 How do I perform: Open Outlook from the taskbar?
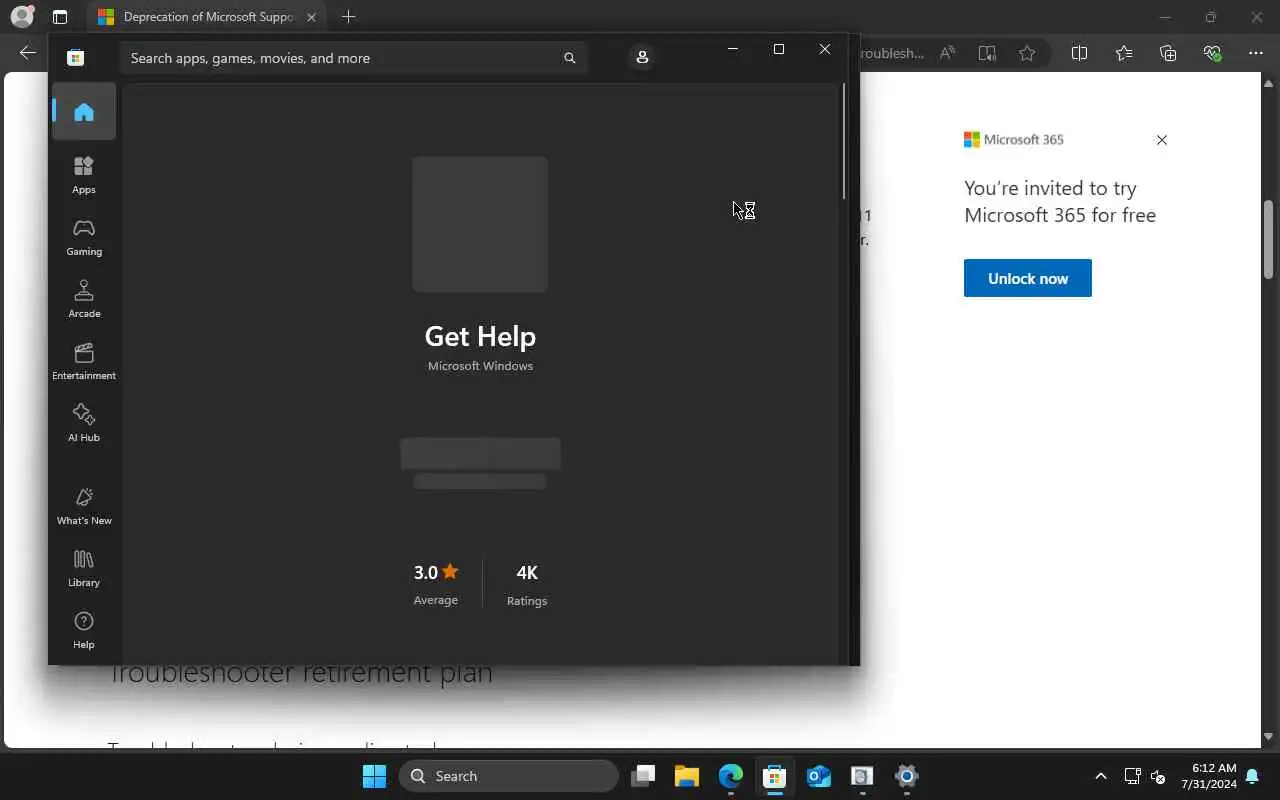click(x=819, y=776)
